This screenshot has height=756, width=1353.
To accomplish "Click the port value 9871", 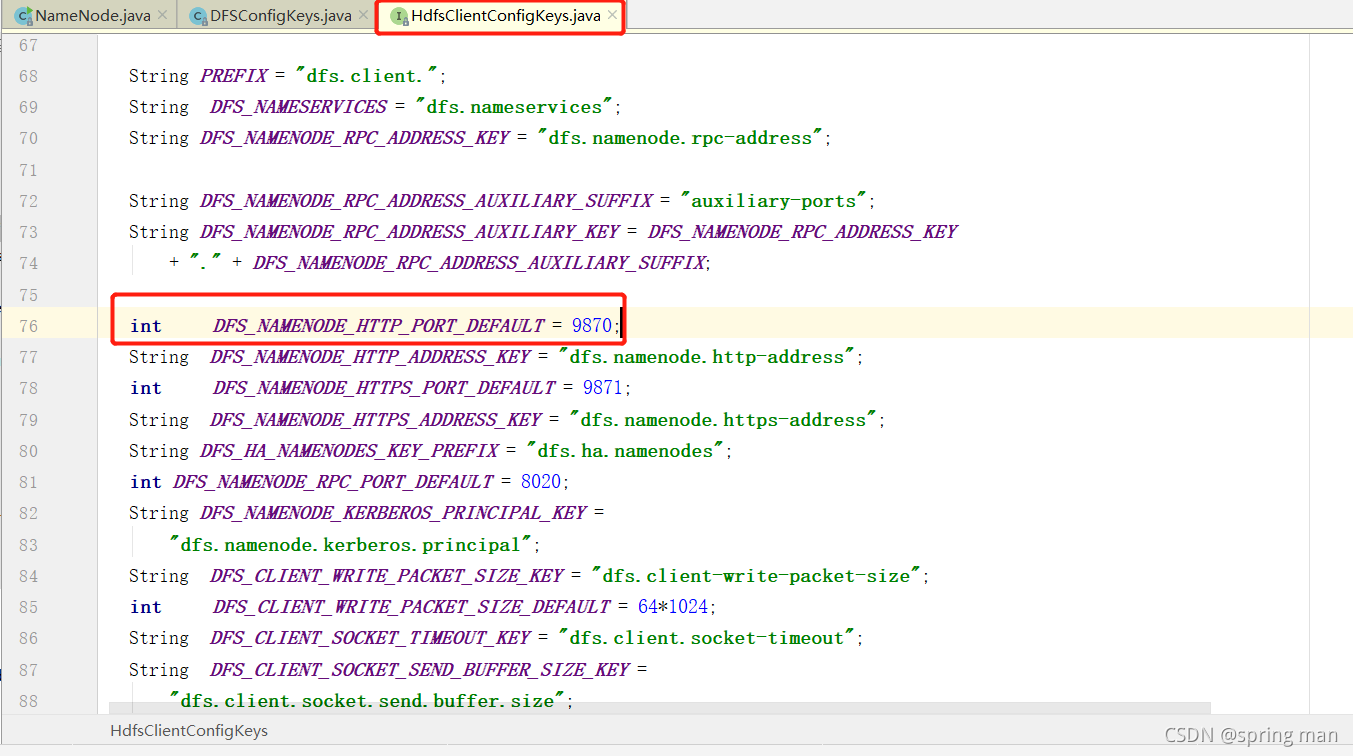I will (602, 388).
